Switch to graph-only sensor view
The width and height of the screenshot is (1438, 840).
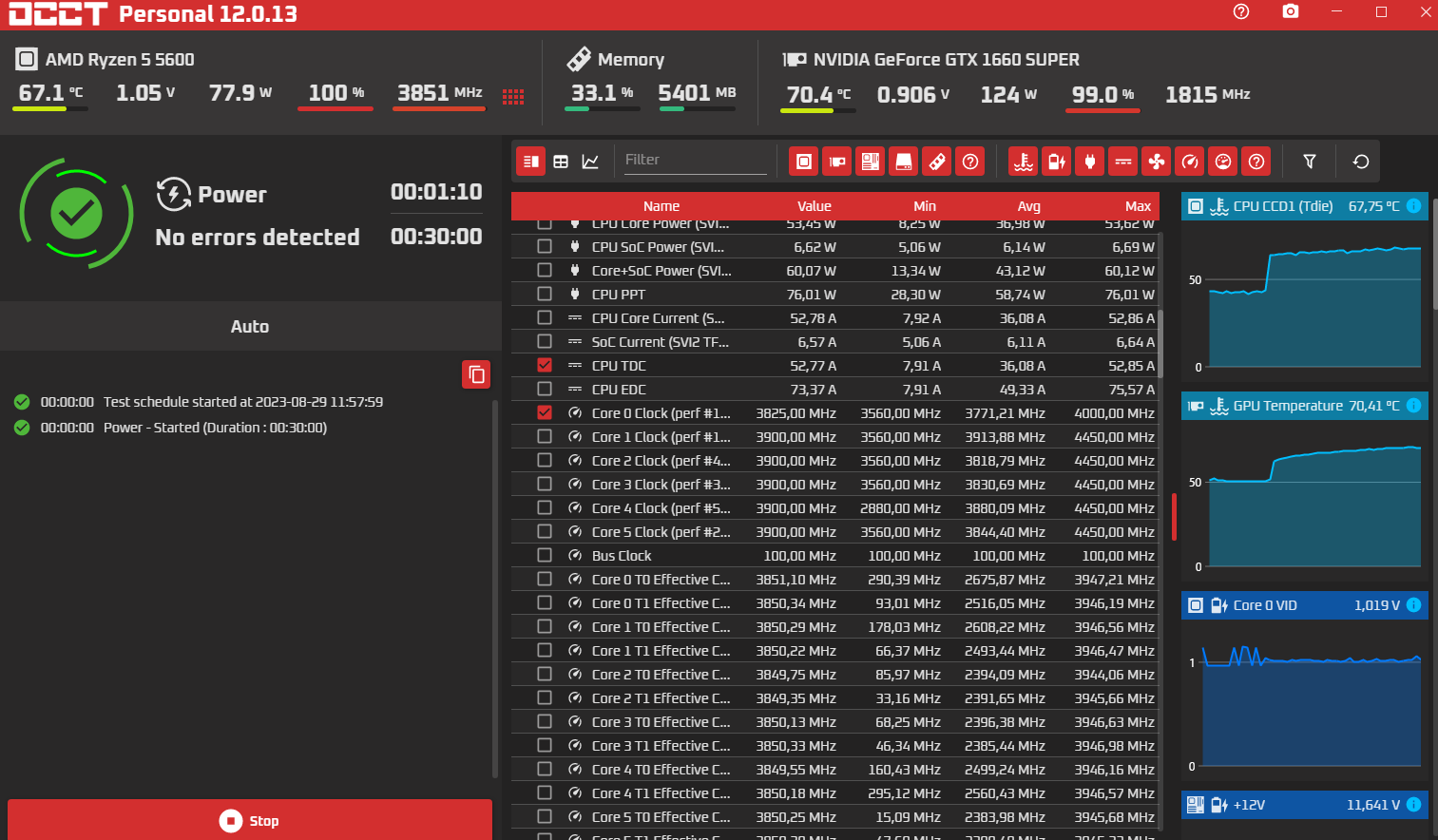pyautogui.click(x=590, y=162)
